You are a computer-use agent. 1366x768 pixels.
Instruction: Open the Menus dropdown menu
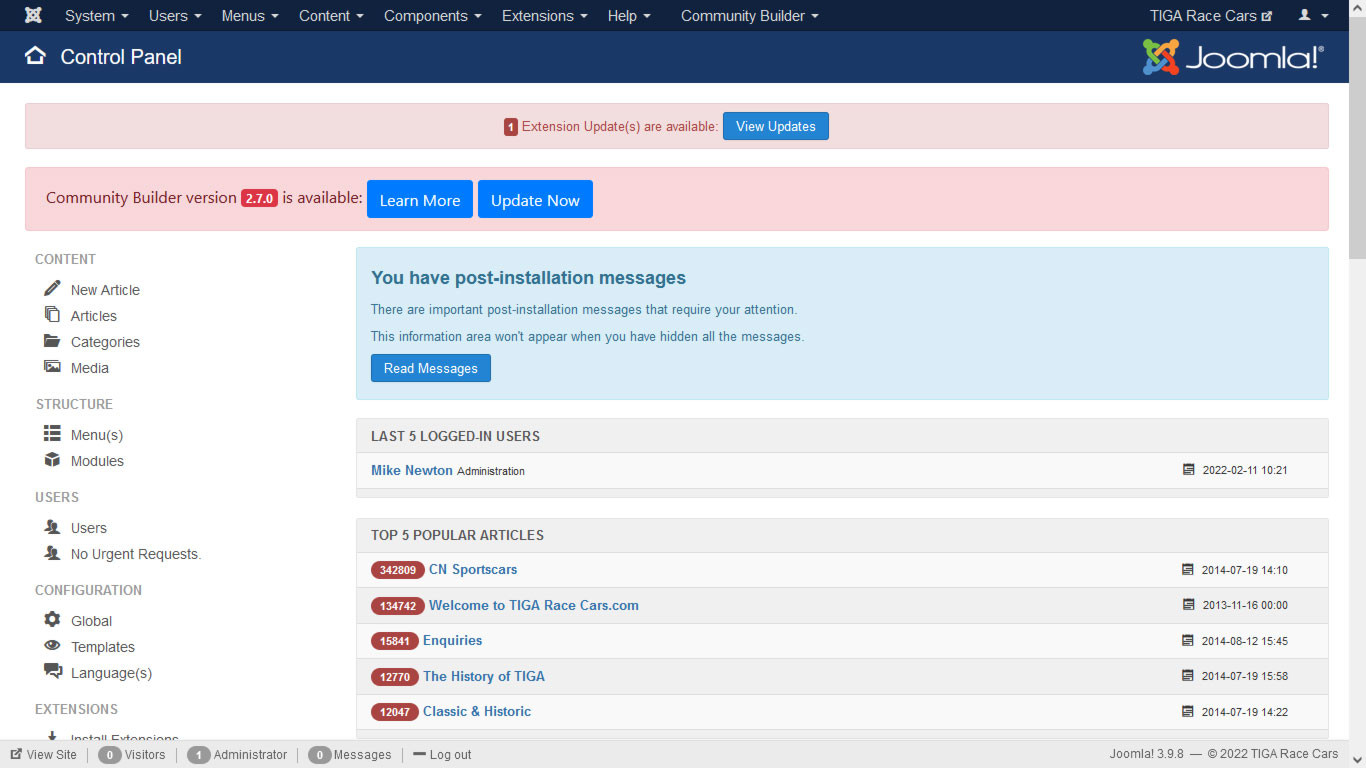[x=250, y=16]
